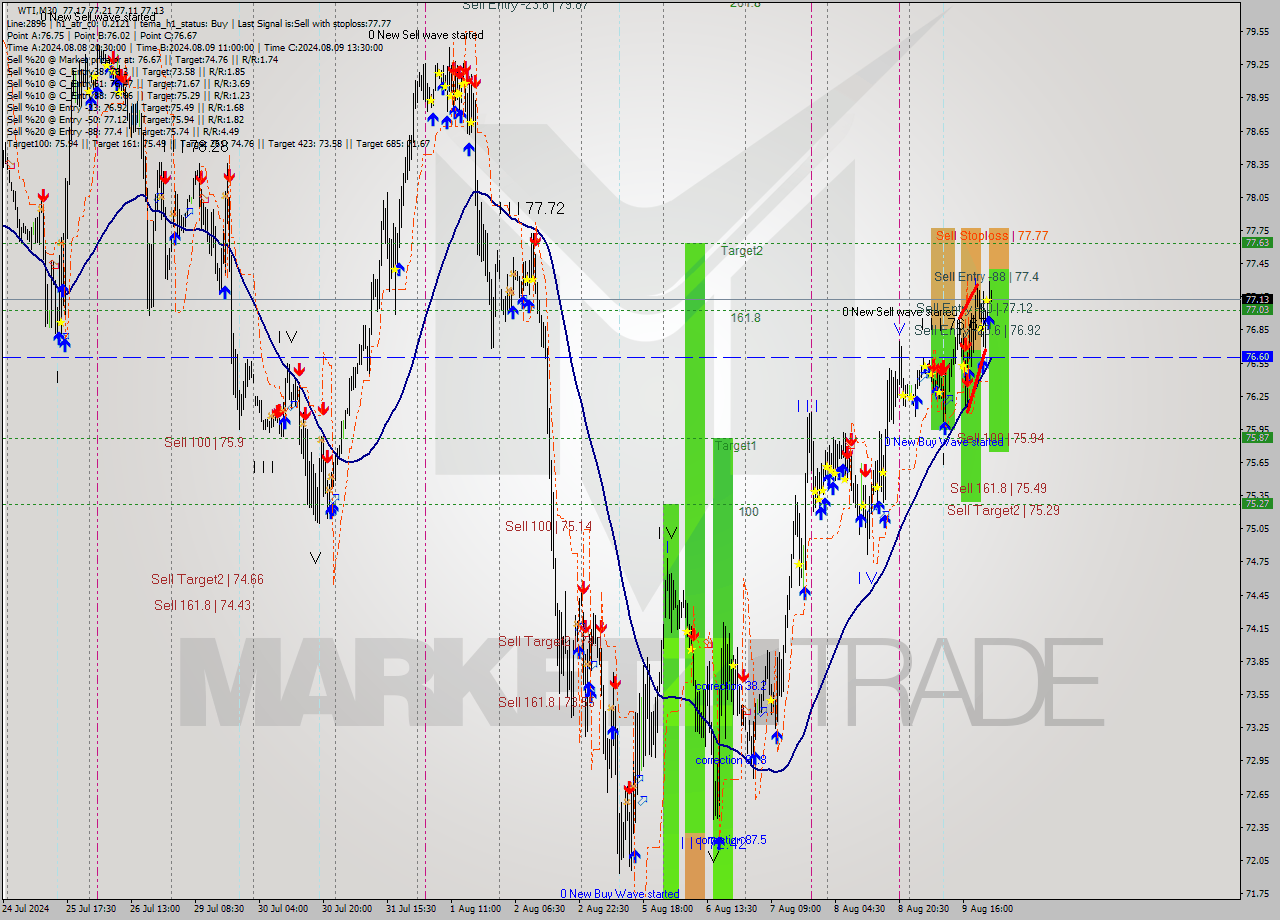The width and height of the screenshot is (1280, 920).
Task: Click the 'Sell 100 | 75.9' label
Action: 204,441
